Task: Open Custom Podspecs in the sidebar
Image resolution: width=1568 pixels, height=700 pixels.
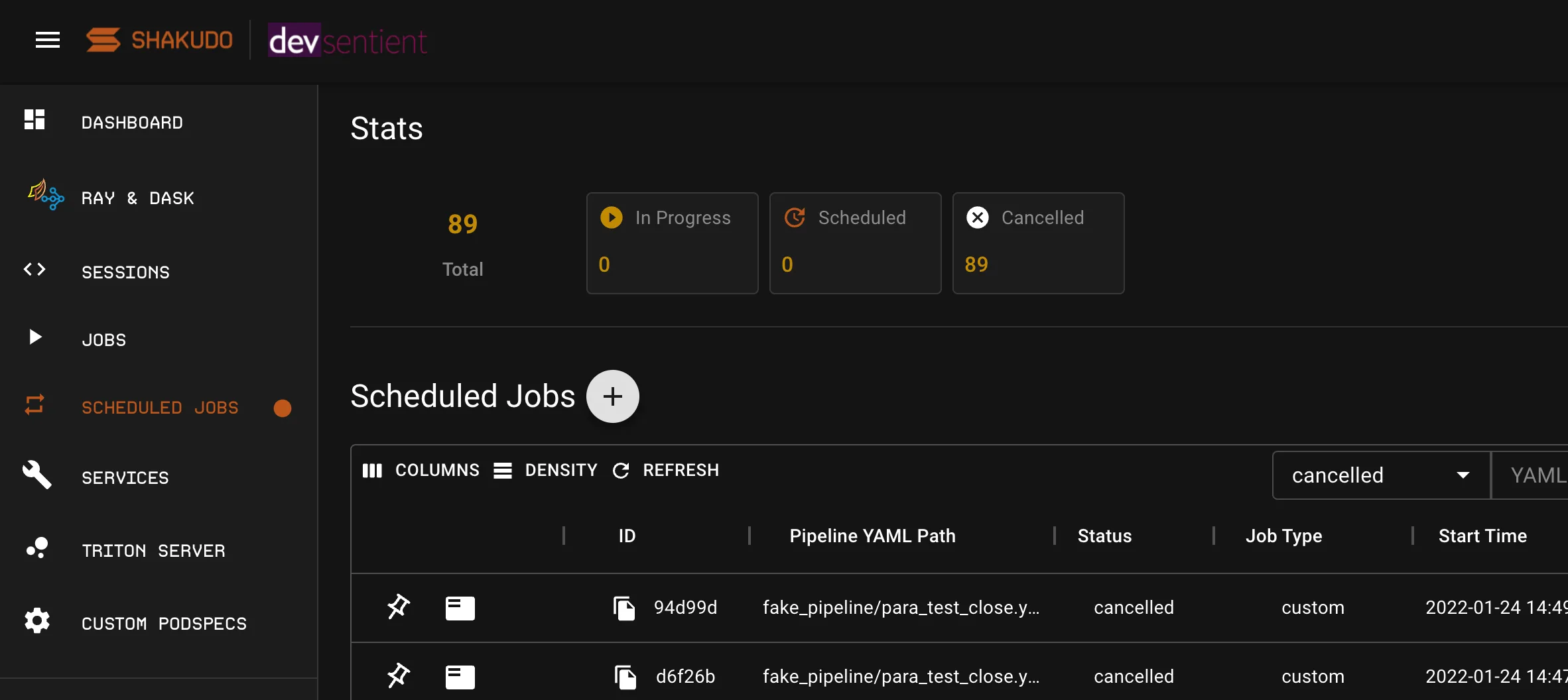Action: pos(164,624)
